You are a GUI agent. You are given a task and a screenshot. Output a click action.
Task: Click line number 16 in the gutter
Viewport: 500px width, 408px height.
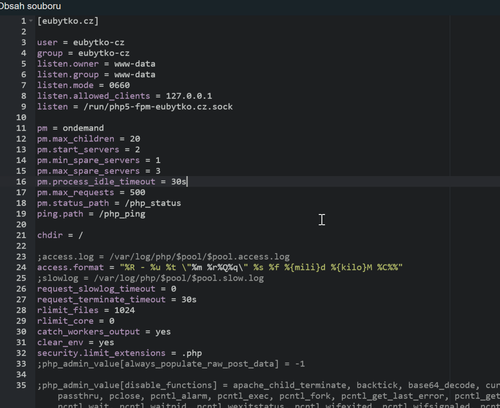(21, 182)
